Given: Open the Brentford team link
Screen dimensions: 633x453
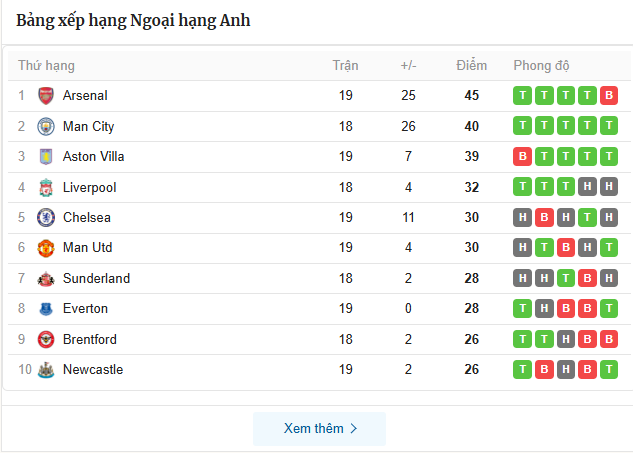Looking at the screenshot, I should tap(89, 340).
